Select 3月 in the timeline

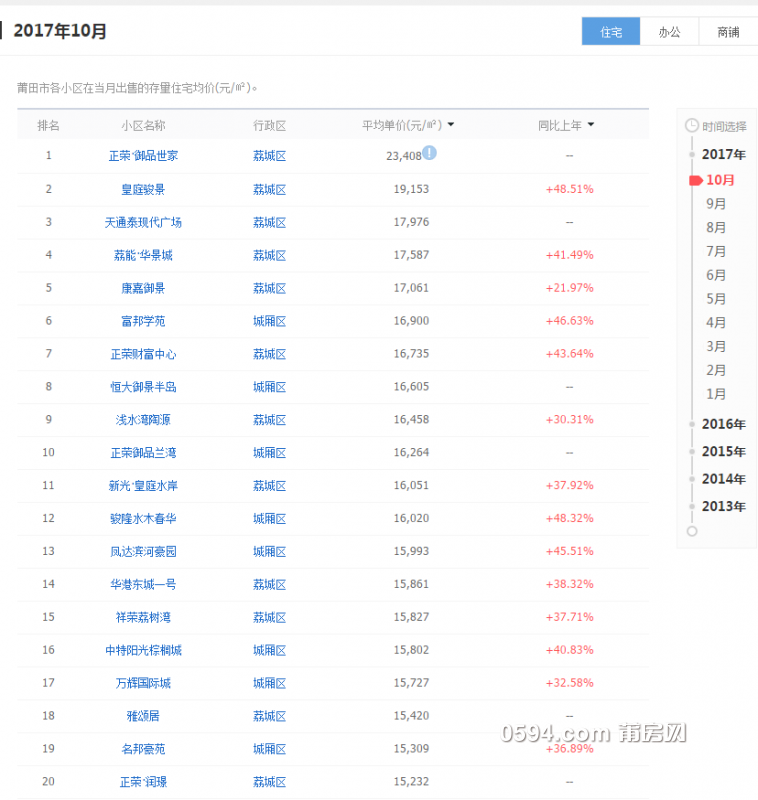coord(716,346)
